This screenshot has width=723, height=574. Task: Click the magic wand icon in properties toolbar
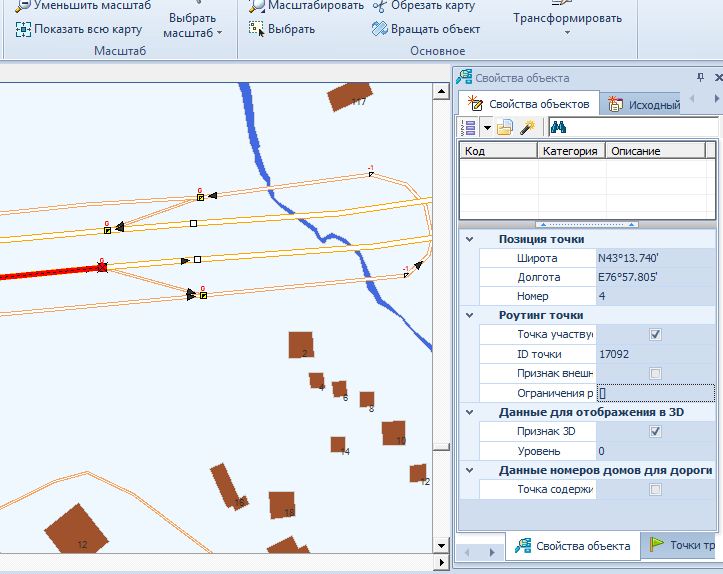pyautogui.click(x=528, y=127)
